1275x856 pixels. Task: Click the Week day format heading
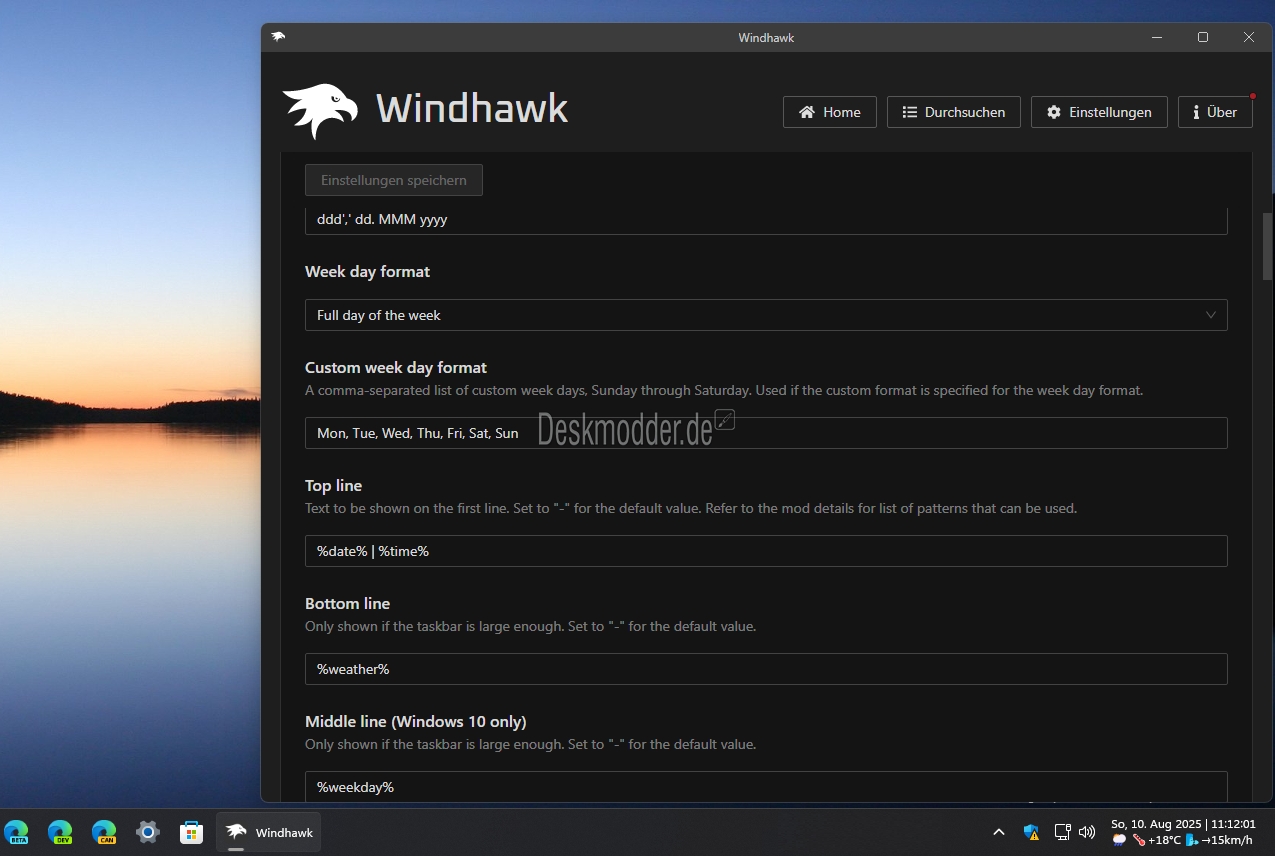[367, 272]
